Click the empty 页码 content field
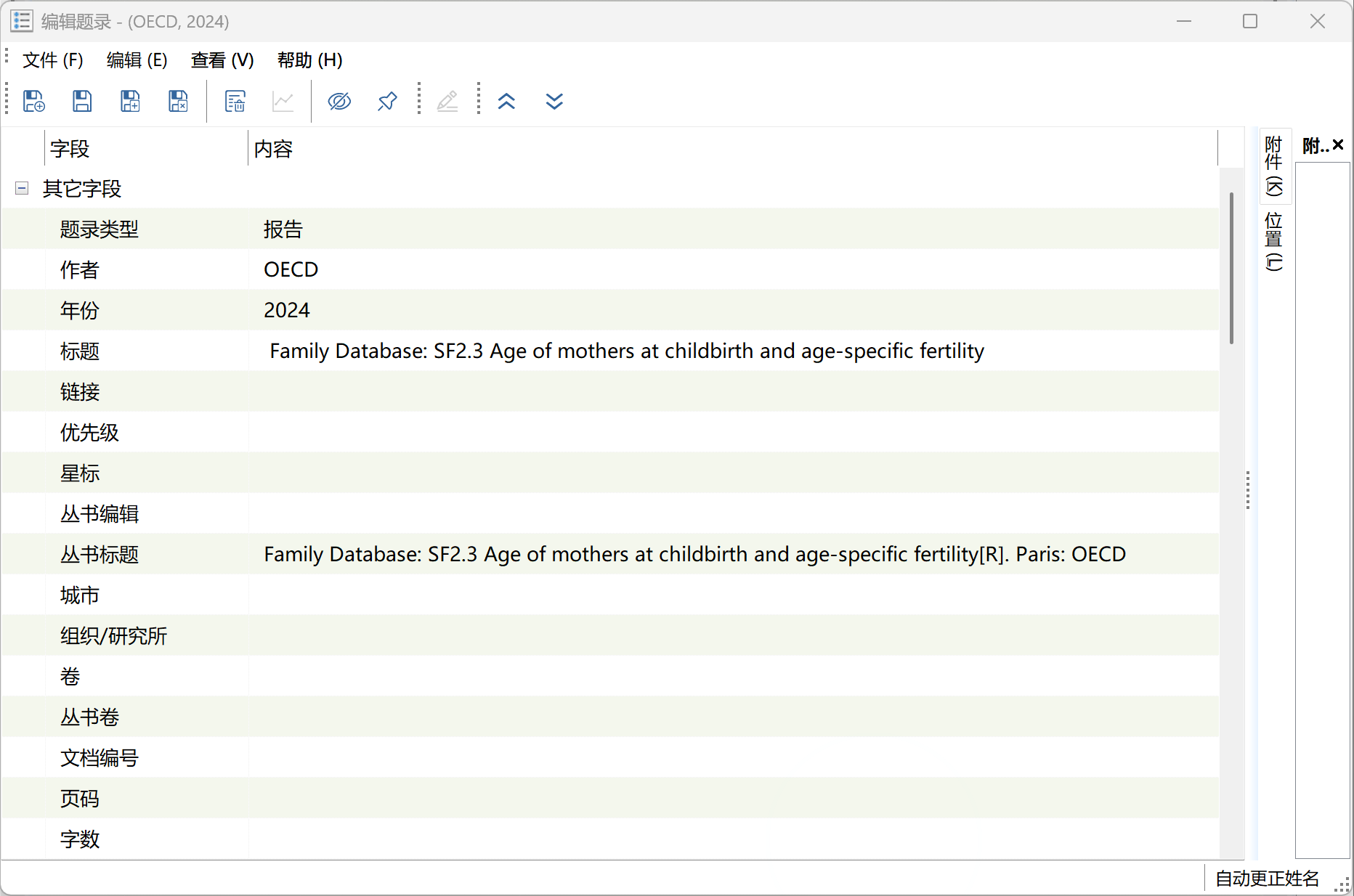Screen dimensions: 1354x896 click(x=734, y=798)
